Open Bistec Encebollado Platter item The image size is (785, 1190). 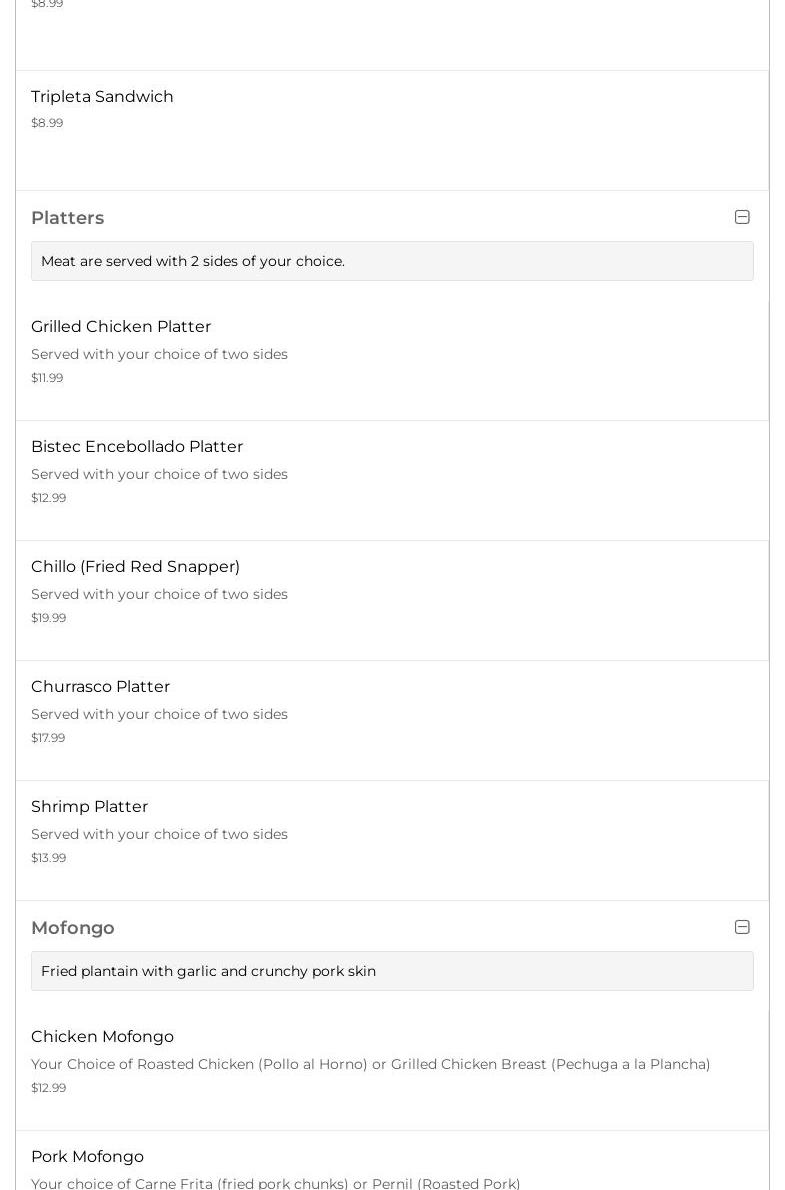pos(137,447)
